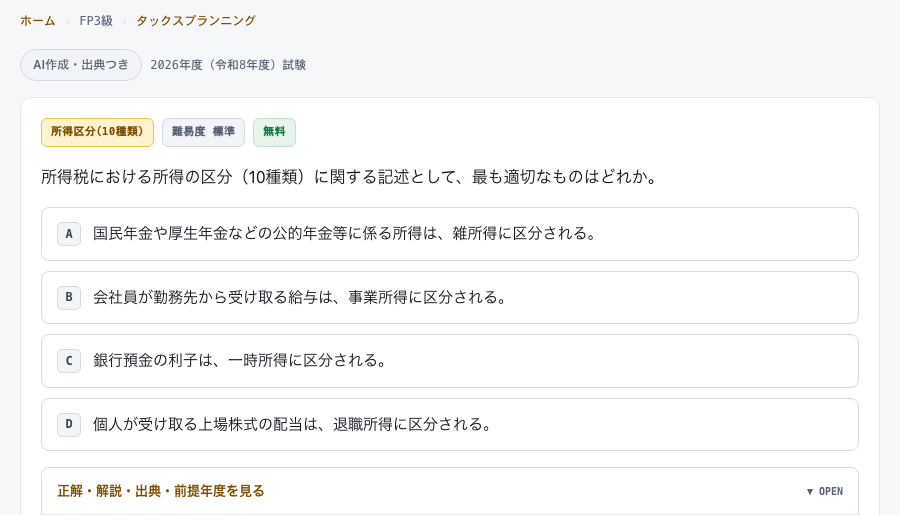Click the 無料 tag

[x=274, y=132]
